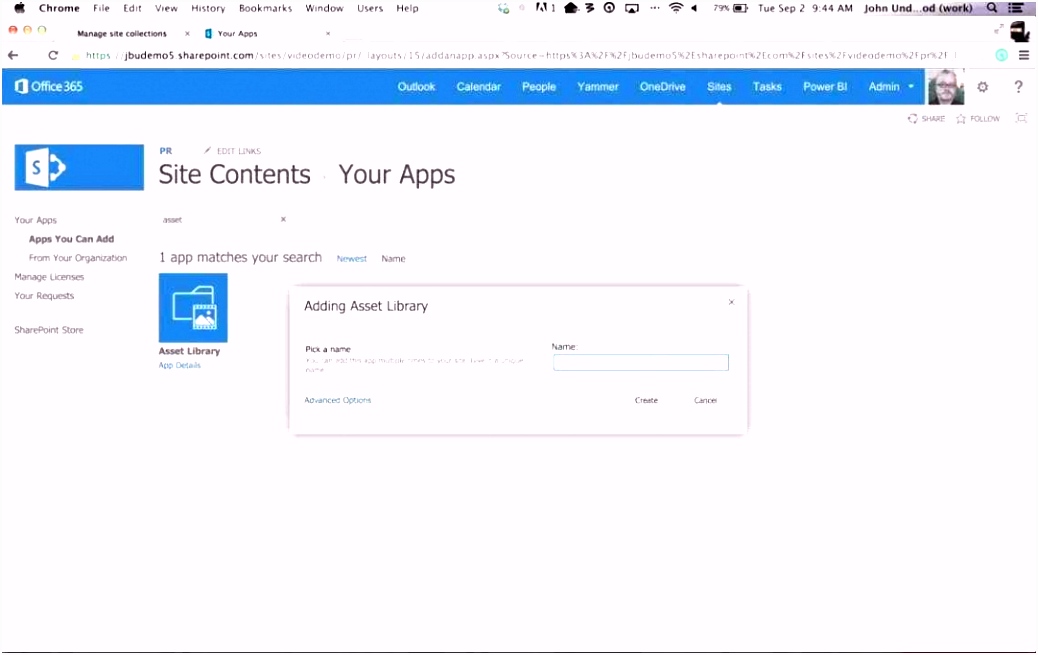Open the settings gear icon
The image size is (1038, 655).
coord(982,87)
